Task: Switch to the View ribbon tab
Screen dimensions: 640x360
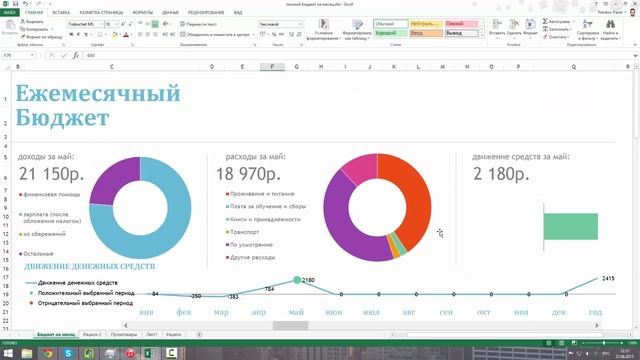Action: point(238,13)
